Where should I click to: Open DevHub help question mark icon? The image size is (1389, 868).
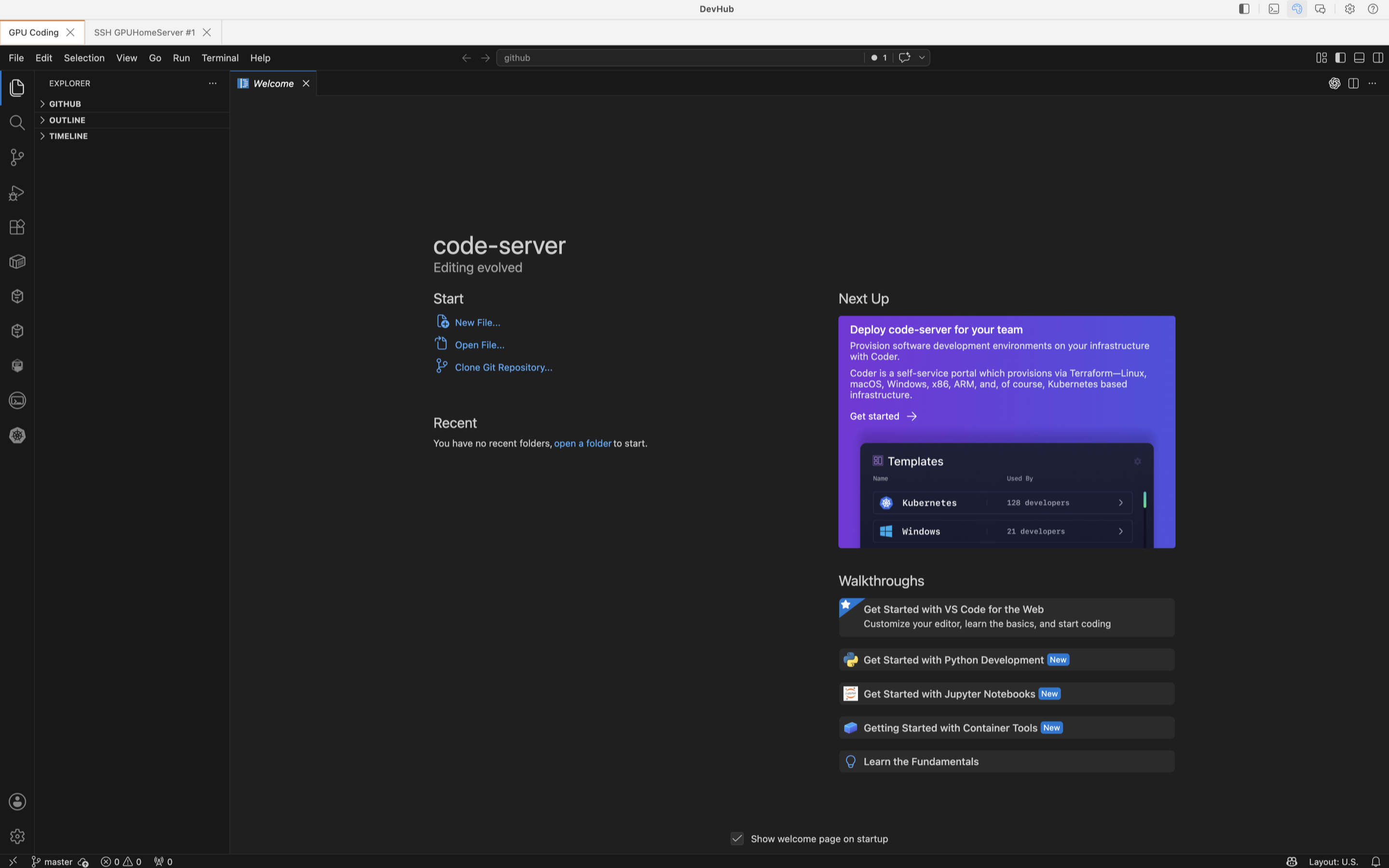[x=1372, y=9]
